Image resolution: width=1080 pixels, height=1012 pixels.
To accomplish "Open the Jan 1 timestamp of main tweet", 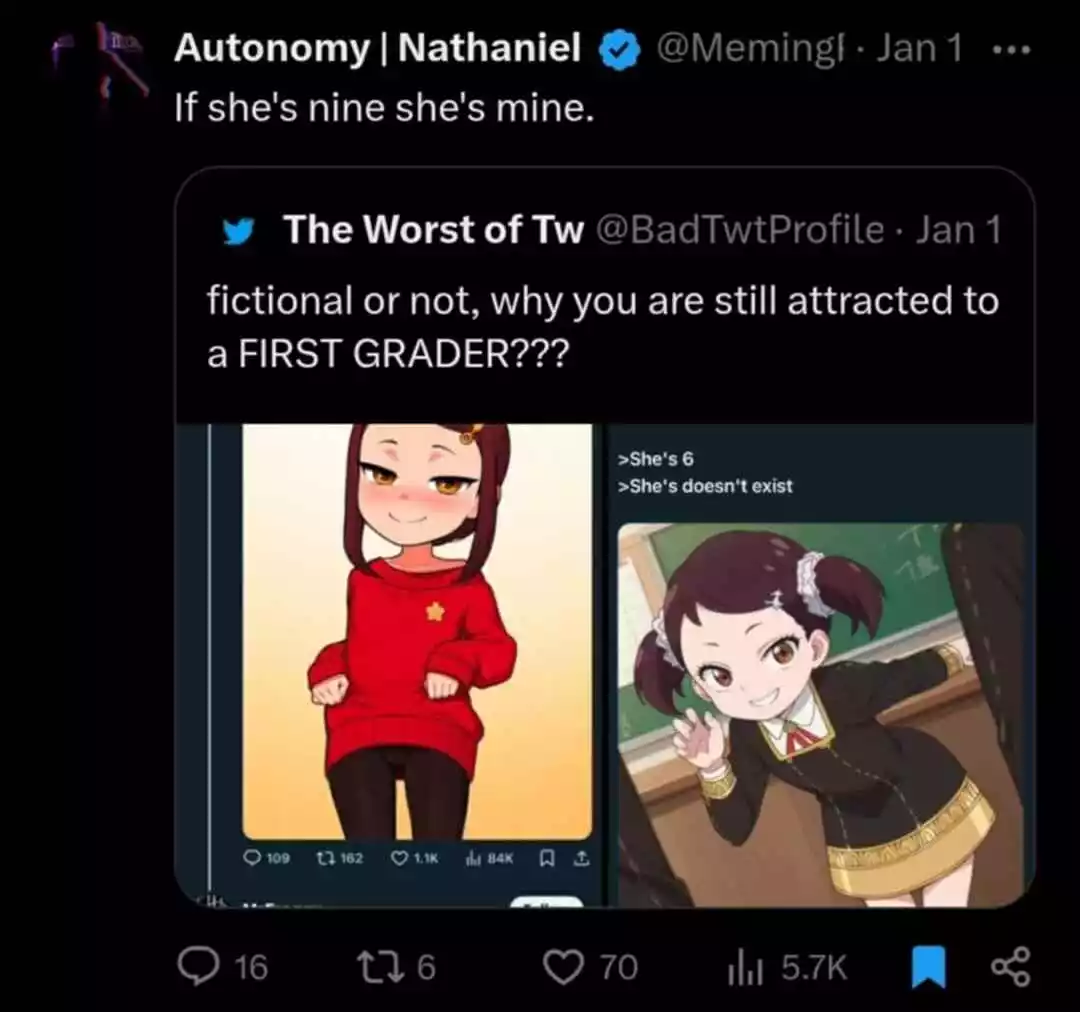I will tap(918, 48).
